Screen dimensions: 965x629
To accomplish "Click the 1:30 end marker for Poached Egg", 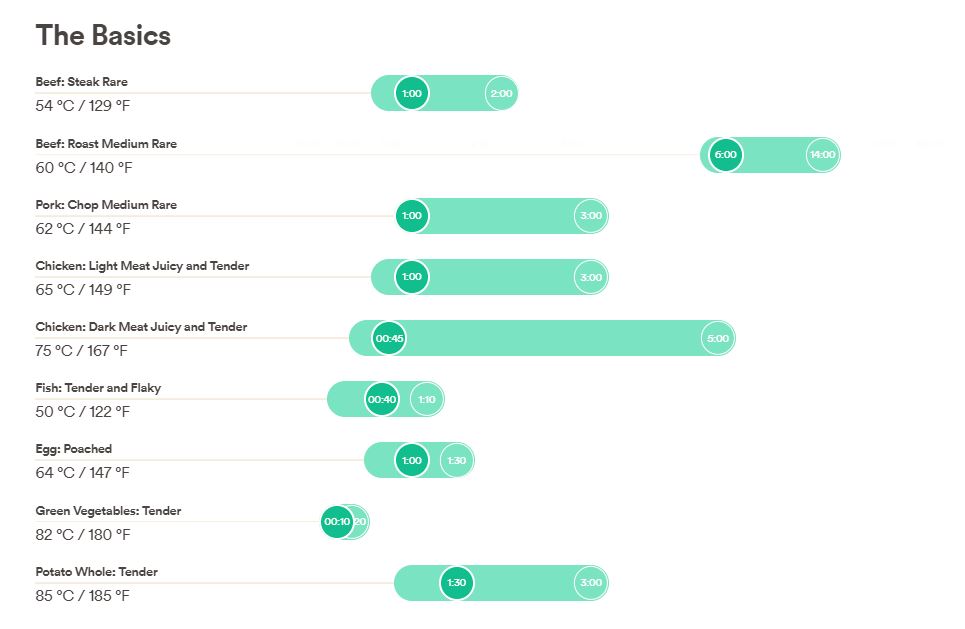I will point(456,461).
